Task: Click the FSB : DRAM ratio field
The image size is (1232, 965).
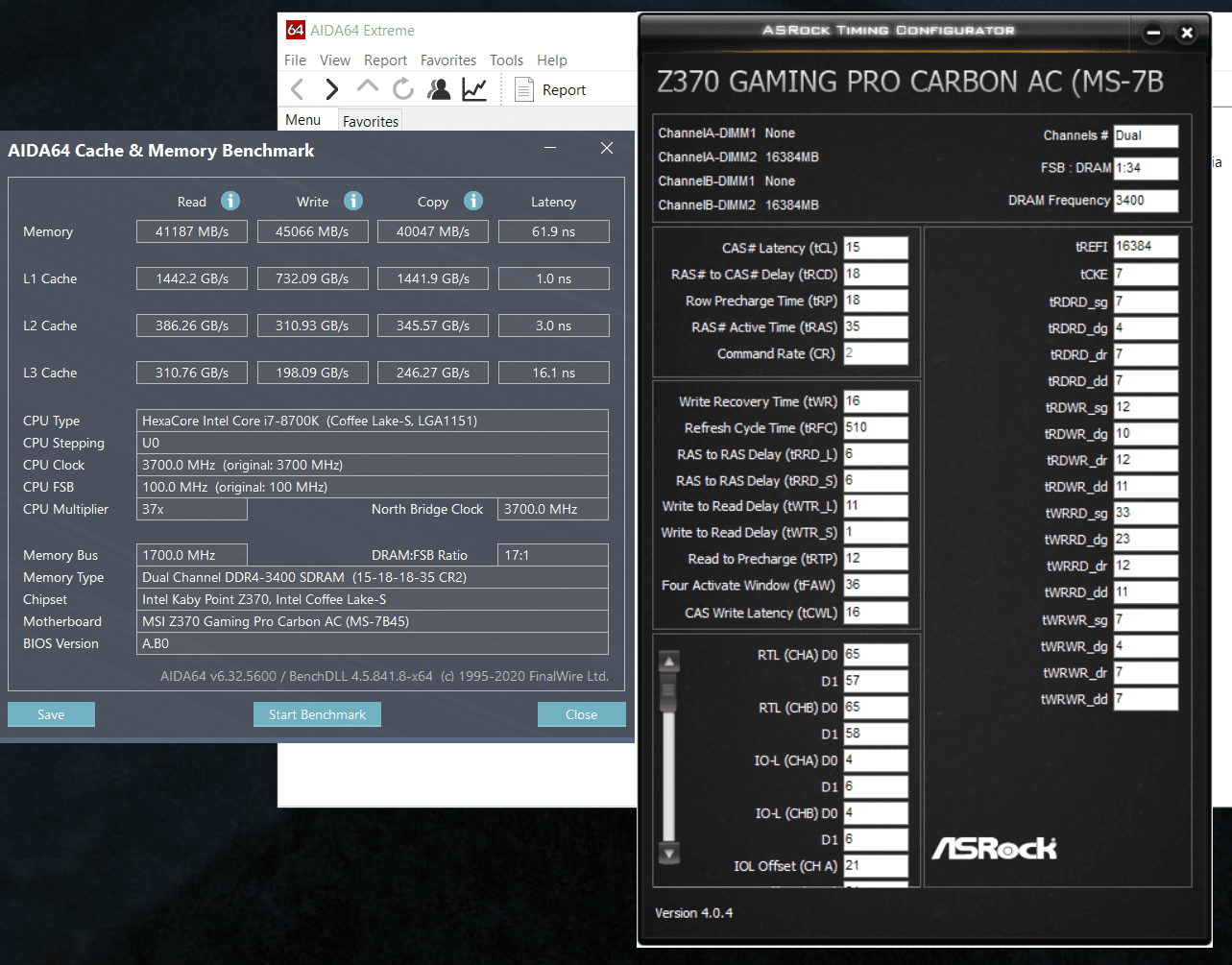Action: [1146, 168]
